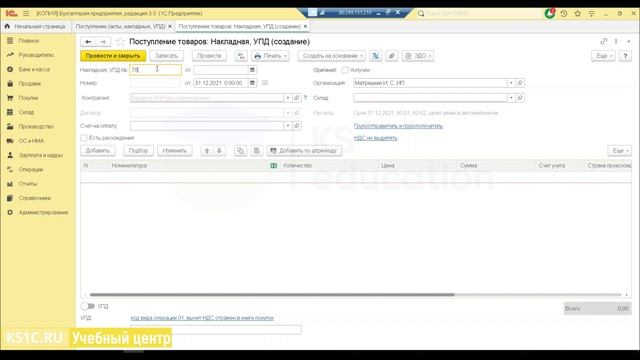Screen dimensions: 640x360
Task: Go back with the left arrow button
Action: (88, 42)
